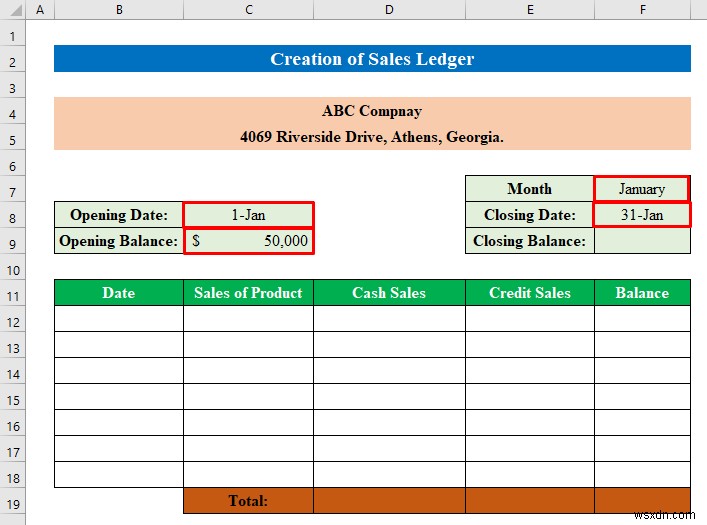
Task: Click the '4069 Riverside Drive, Athens, Georgia.' address
Action: [x=372, y=137]
